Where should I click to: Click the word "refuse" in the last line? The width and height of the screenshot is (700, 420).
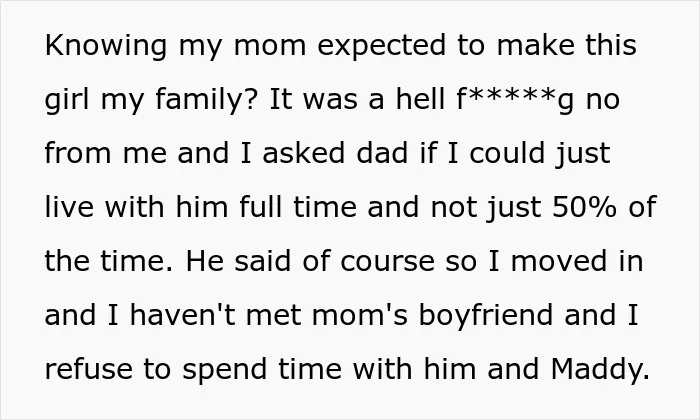(x=89, y=369)
